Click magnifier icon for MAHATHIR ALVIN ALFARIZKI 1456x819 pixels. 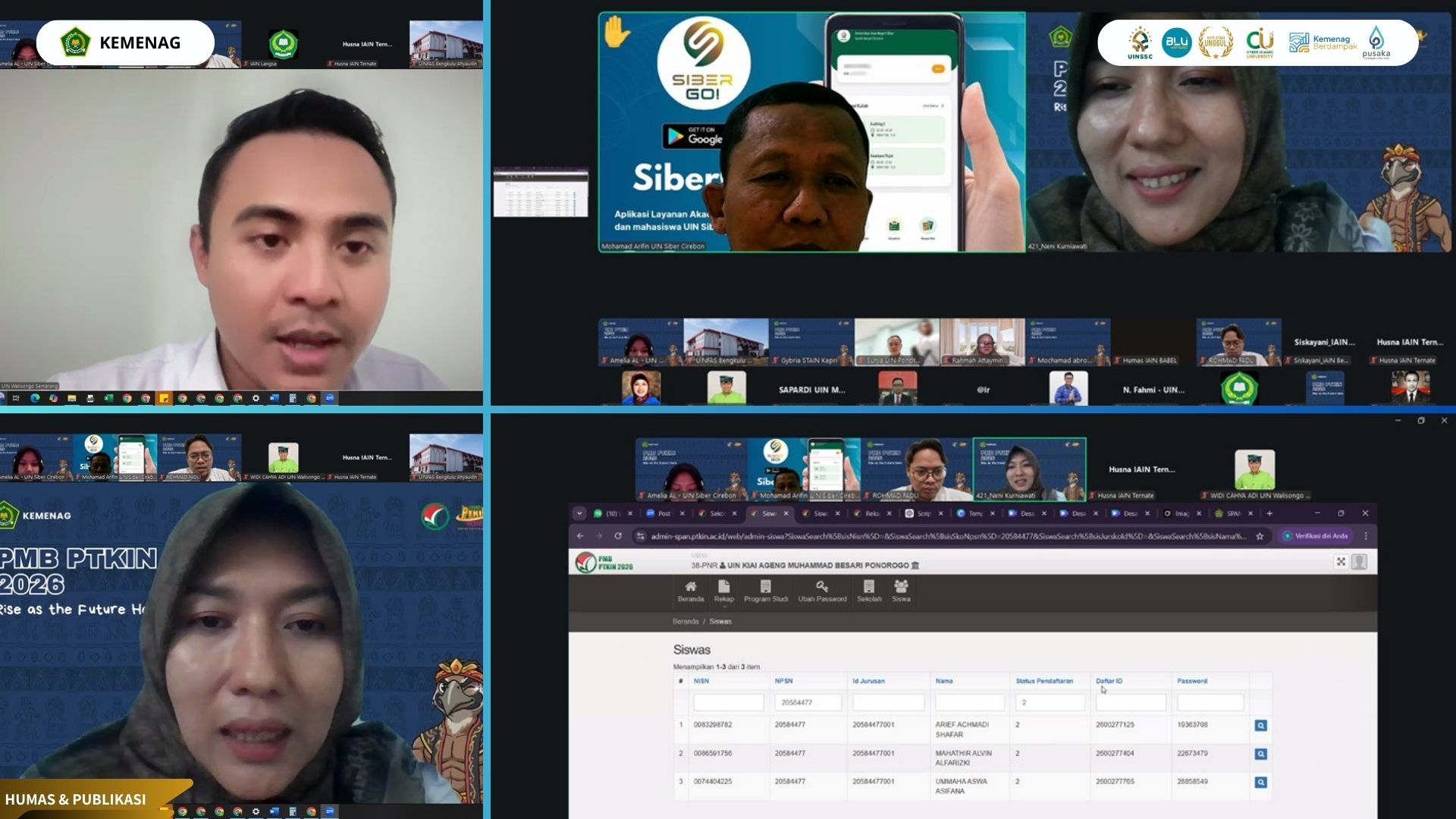click(1260, 754)
